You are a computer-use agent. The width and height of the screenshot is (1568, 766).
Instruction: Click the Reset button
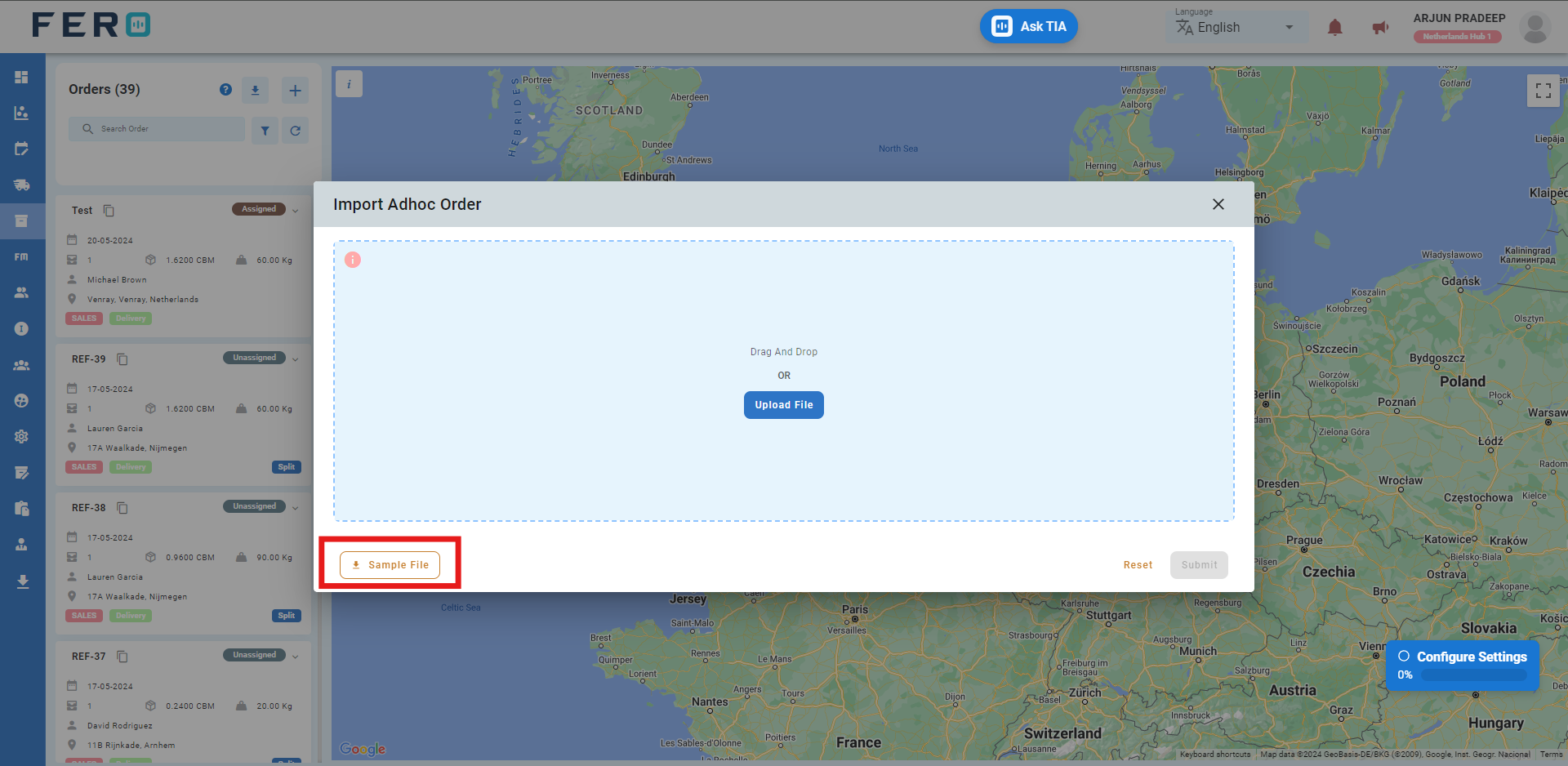point(1138,565)
